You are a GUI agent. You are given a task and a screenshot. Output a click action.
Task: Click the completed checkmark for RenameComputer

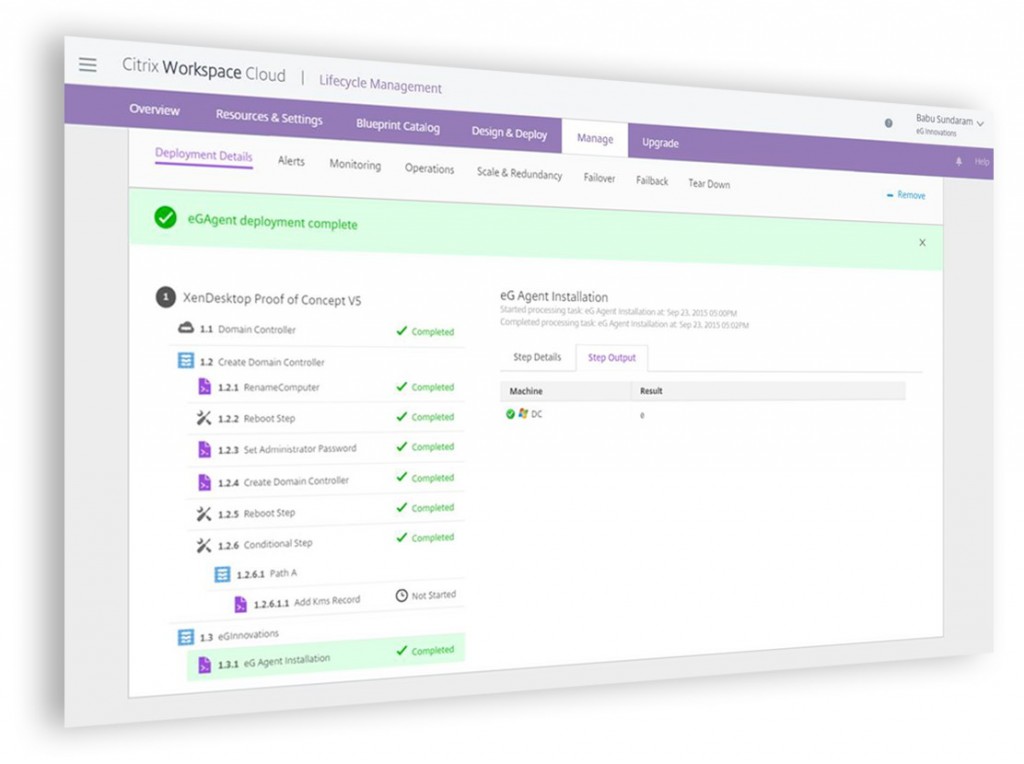(x=402, y=386)
